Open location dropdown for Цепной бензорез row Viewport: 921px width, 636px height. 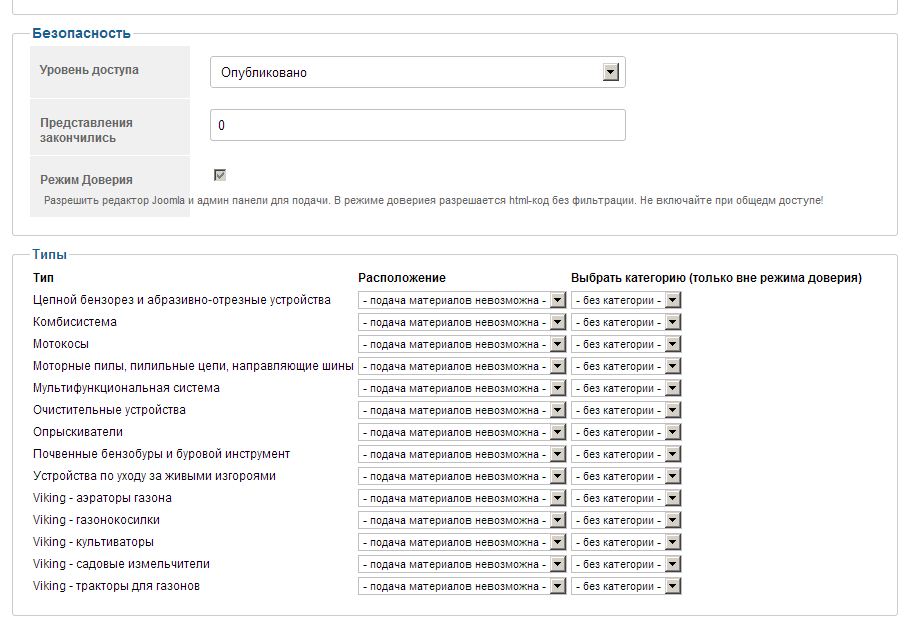462,300
